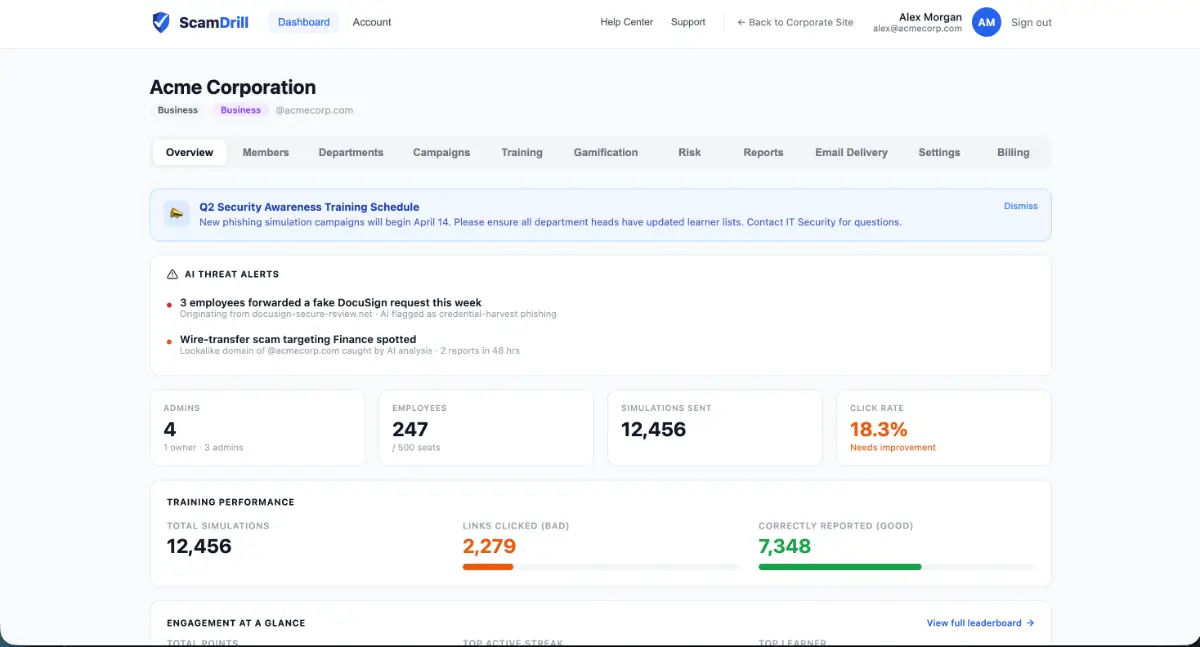The height and width of the screenshot is (647, 1200).
Task: Click the orange Links Clicked progress bar
Action: click(x=488, y=567)
